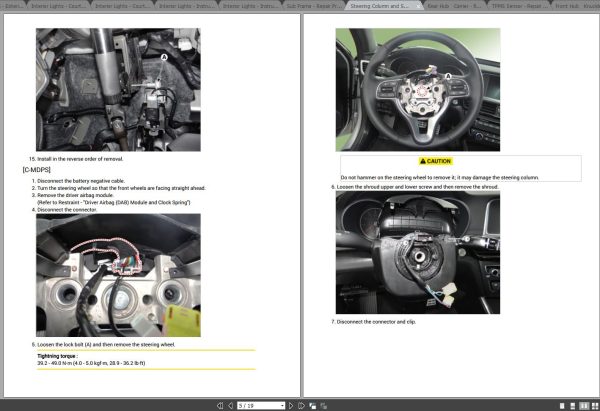Viewport: 600px width, 411px height.
Task: Click step 'Loosen the shroud upper and lower screw'
Action: (x=415, y=187)
